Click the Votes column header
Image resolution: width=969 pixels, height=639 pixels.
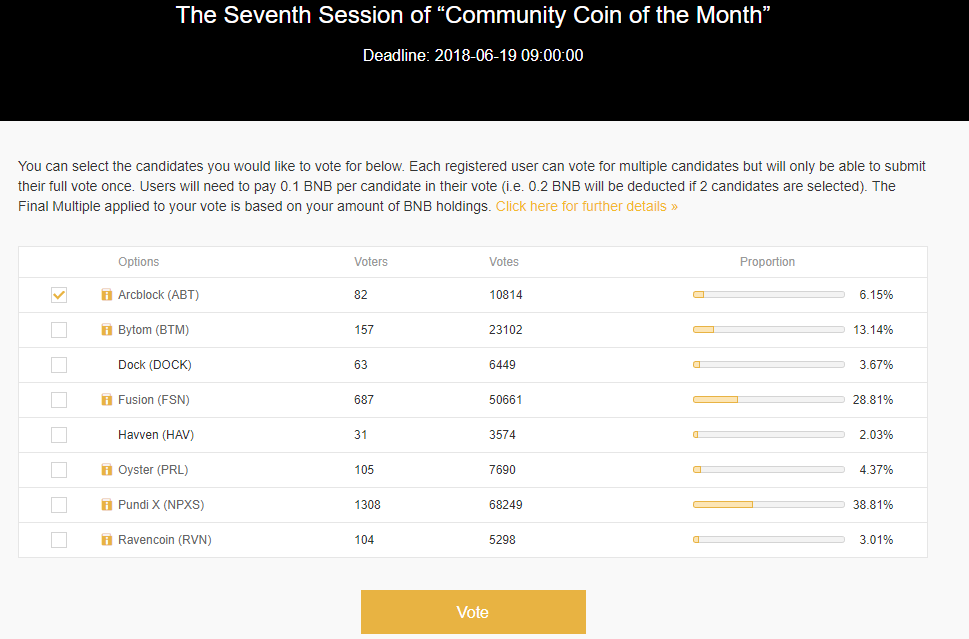[504, 262]
